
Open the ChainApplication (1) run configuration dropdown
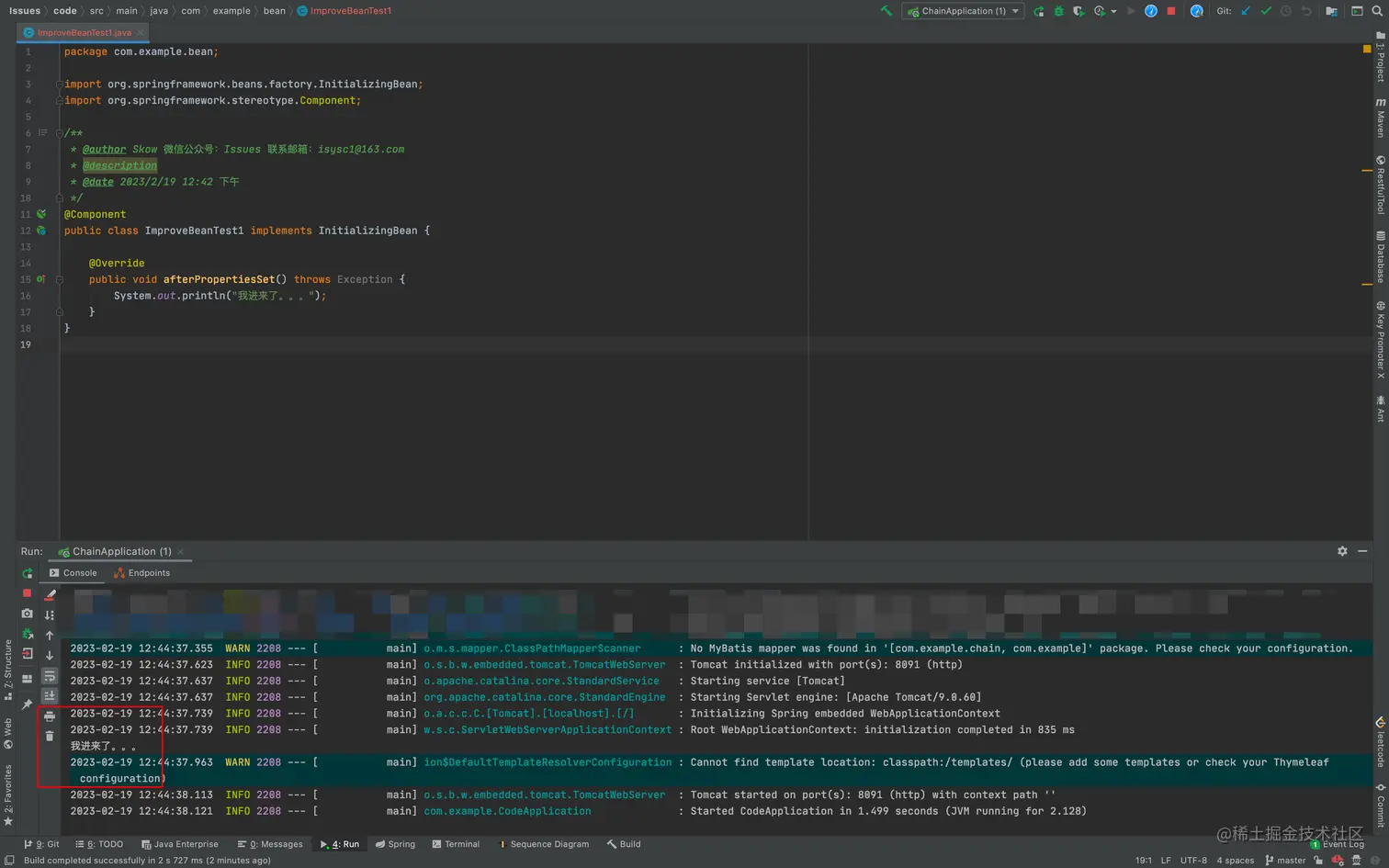[x=963, y=11]
